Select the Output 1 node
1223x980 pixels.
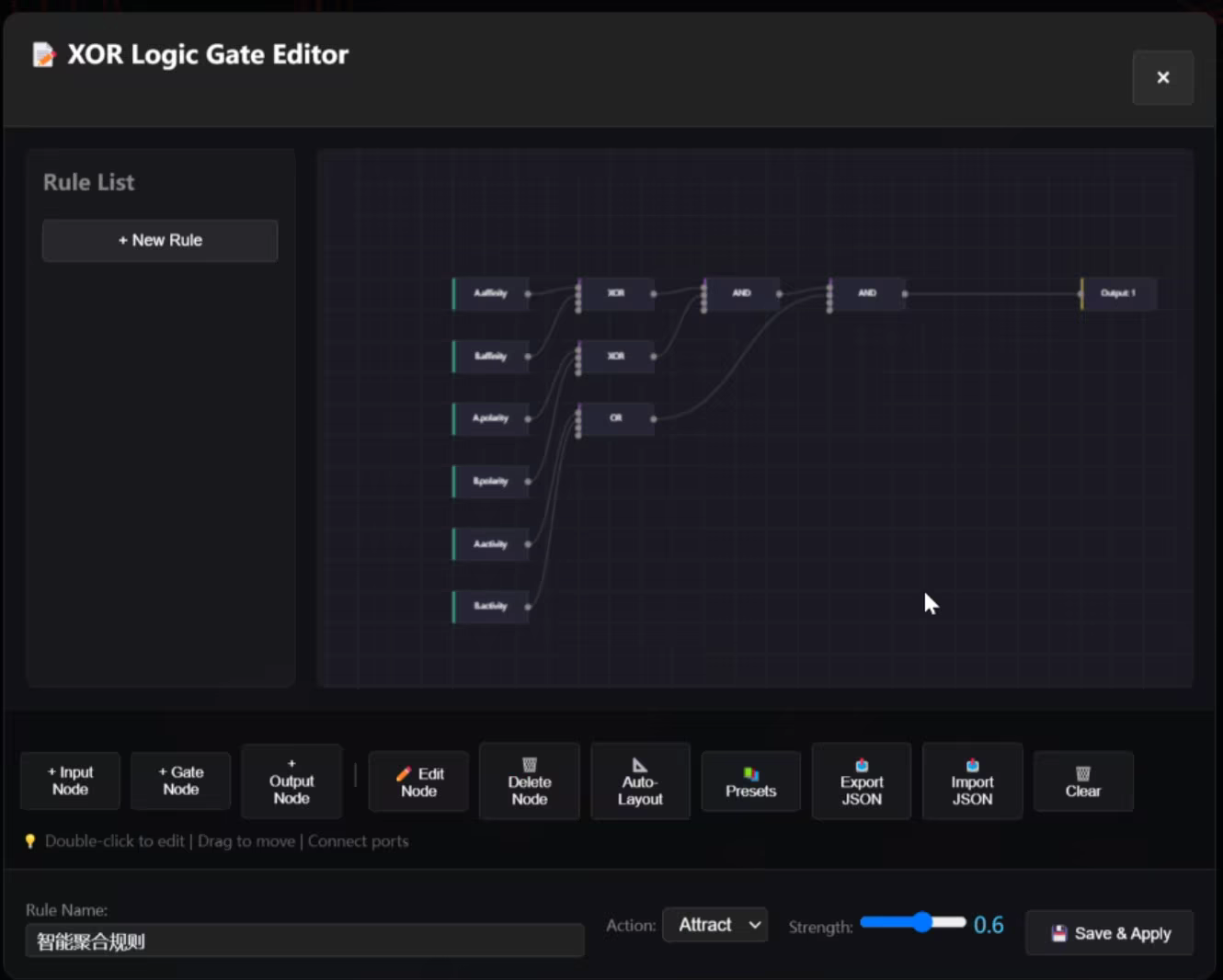1118,293
